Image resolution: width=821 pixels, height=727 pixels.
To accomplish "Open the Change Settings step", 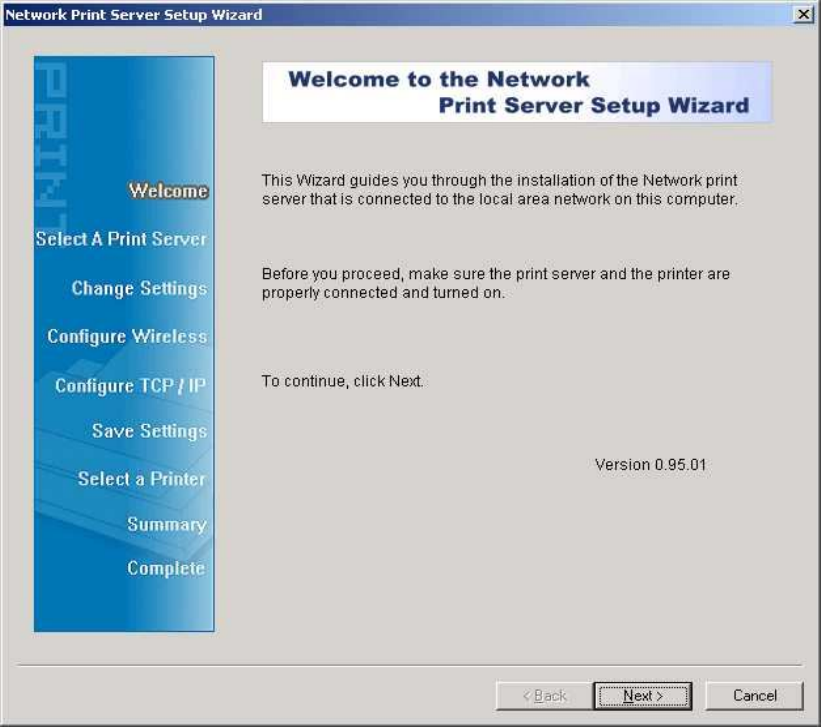I will point(139,288).
